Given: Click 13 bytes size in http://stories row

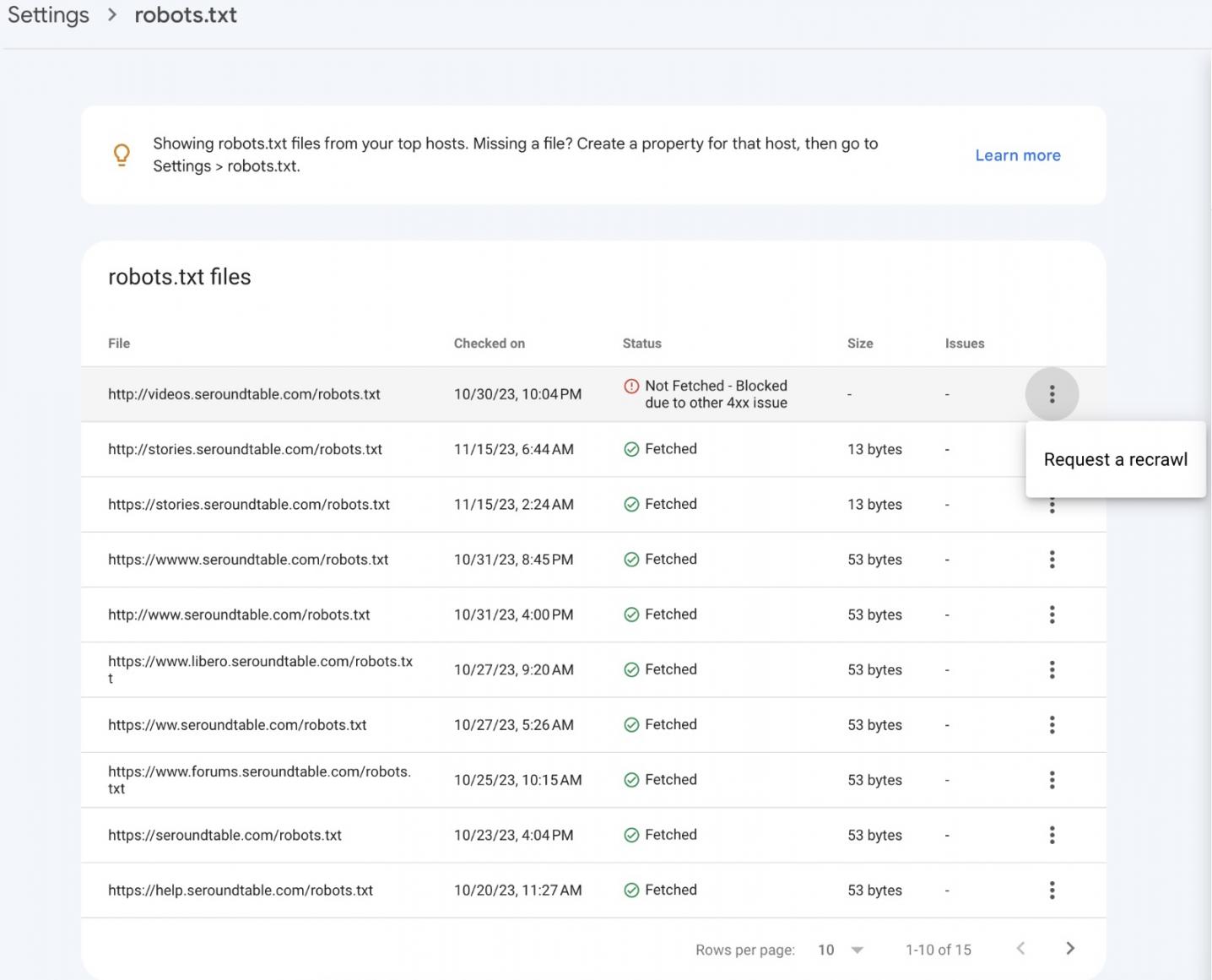Looking at the screenshot, I should [x=874, y=449].
